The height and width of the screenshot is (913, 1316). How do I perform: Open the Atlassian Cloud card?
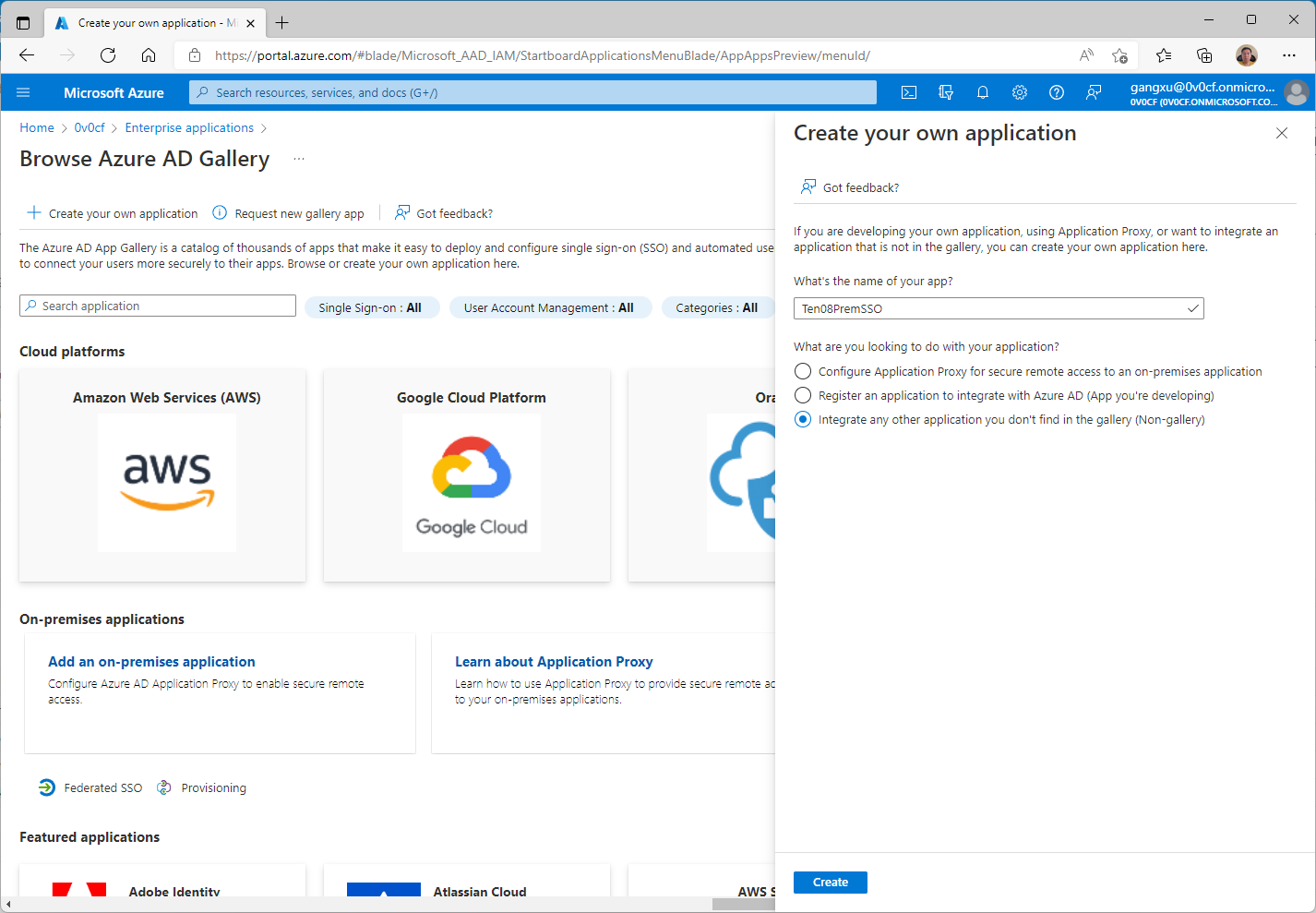point(467,881)
